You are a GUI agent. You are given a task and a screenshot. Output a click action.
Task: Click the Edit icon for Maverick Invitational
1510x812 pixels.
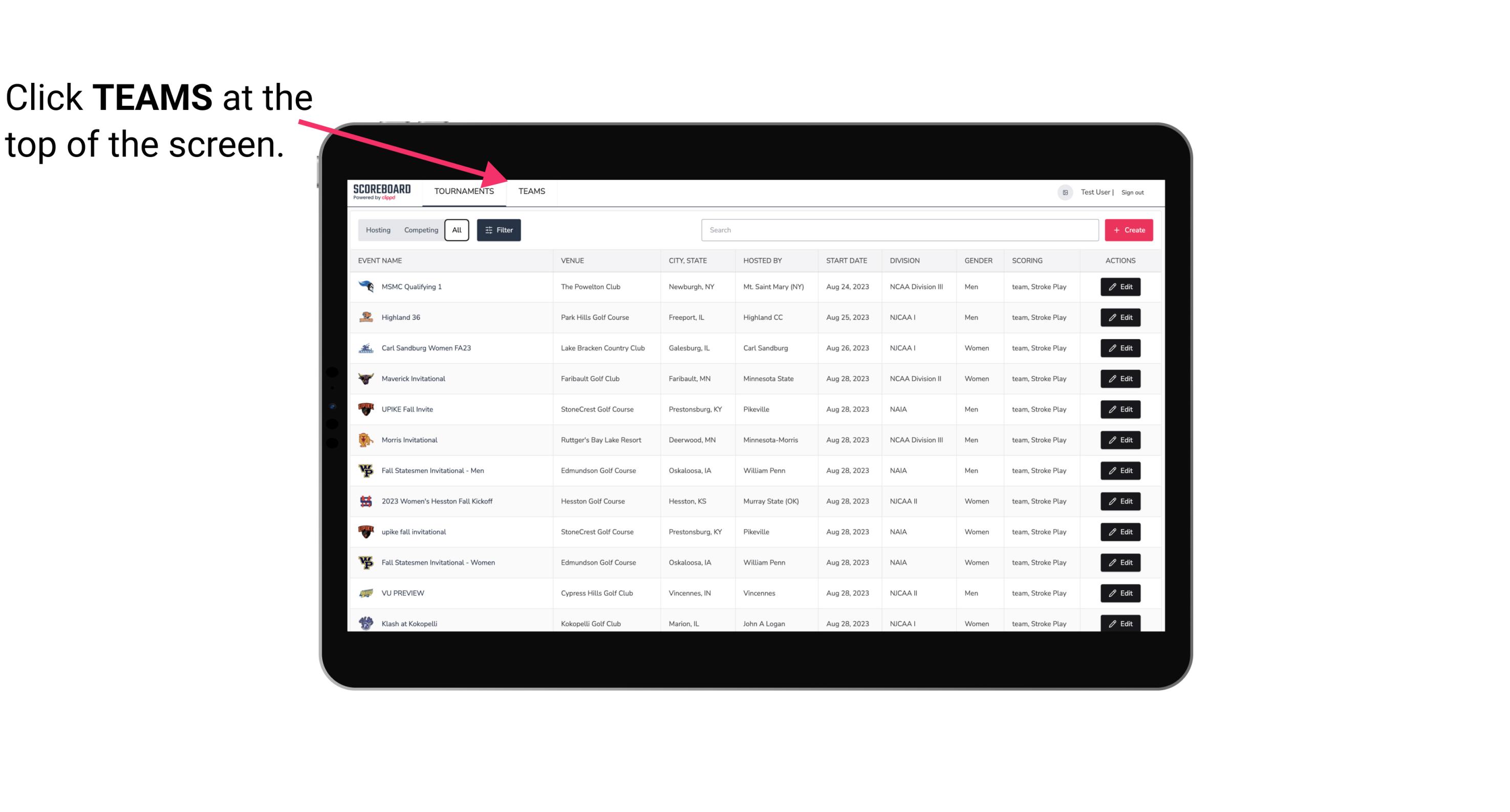tap(1119, 378)
